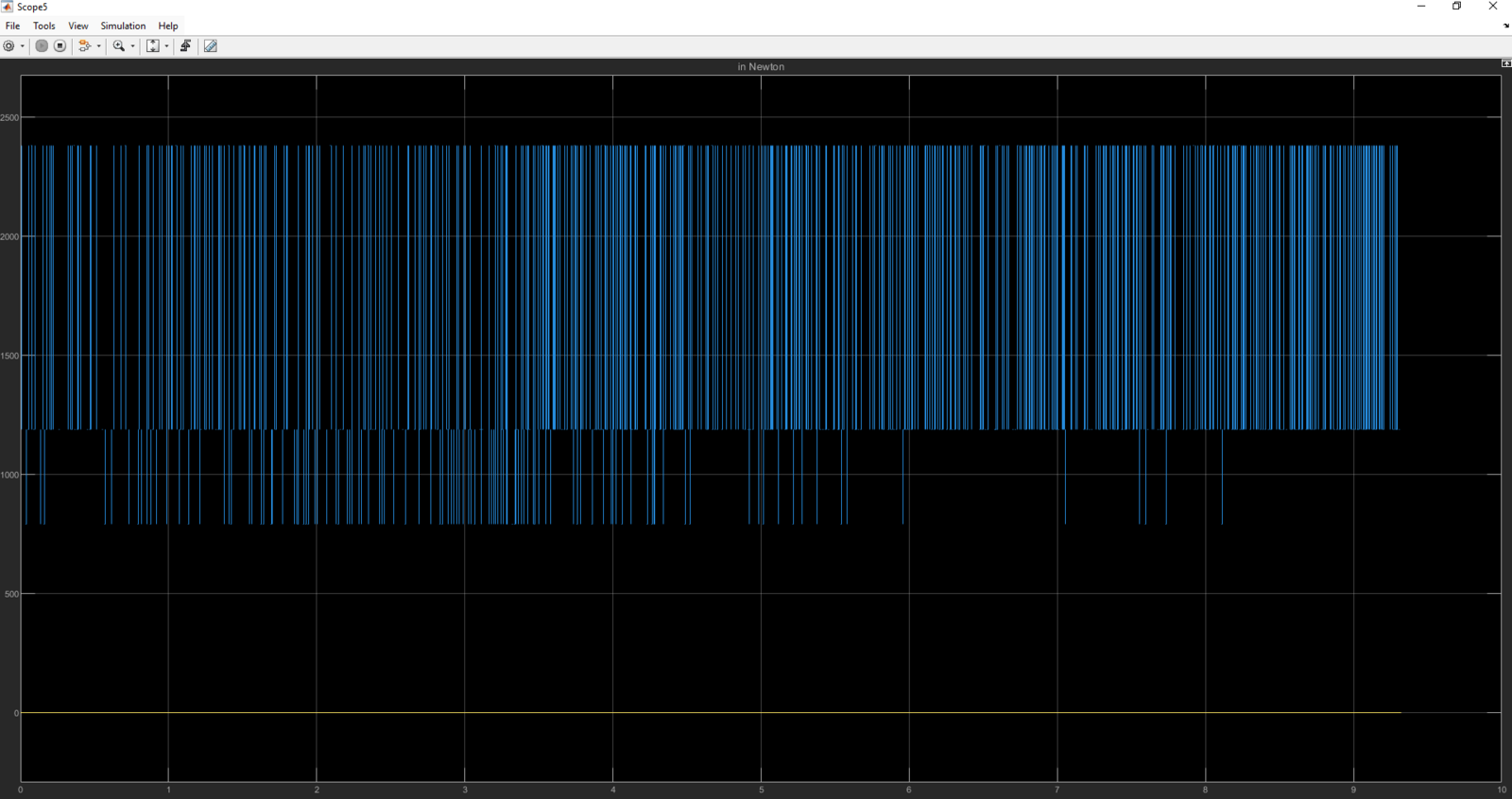Enable Cursor Measurements ruler icon
1512x799 pixels.
[x=211, y=45]
